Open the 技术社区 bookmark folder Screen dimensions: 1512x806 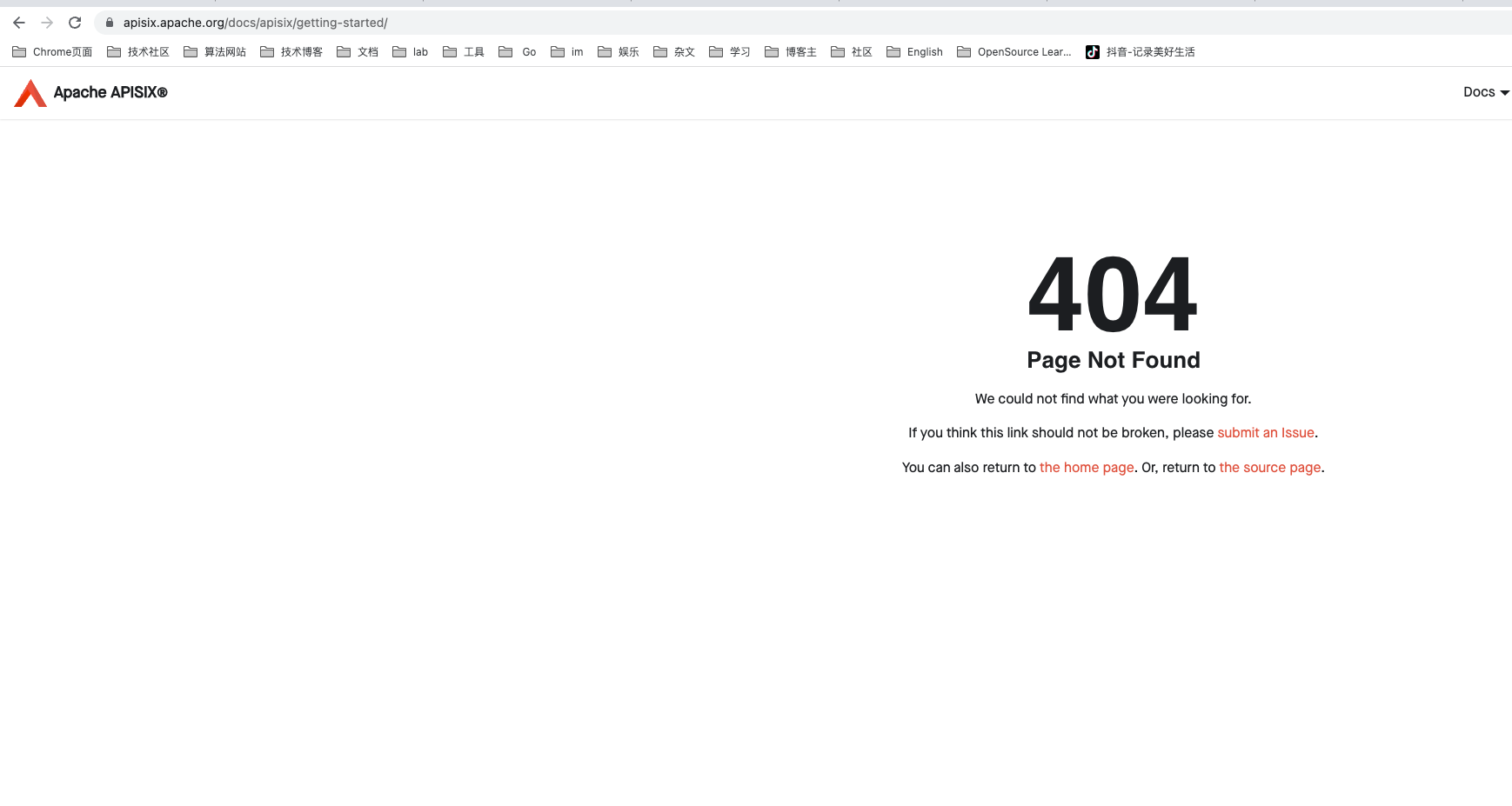138,52
